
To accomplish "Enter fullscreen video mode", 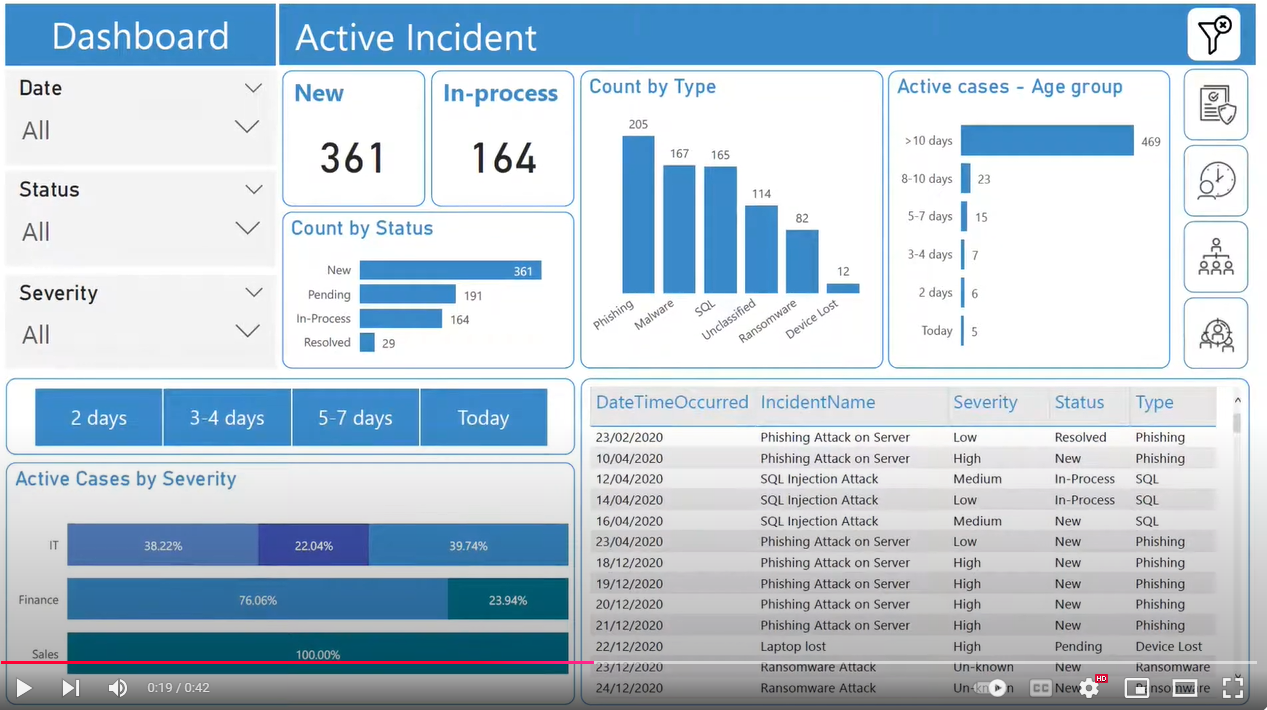I will tap(1232, 688).
